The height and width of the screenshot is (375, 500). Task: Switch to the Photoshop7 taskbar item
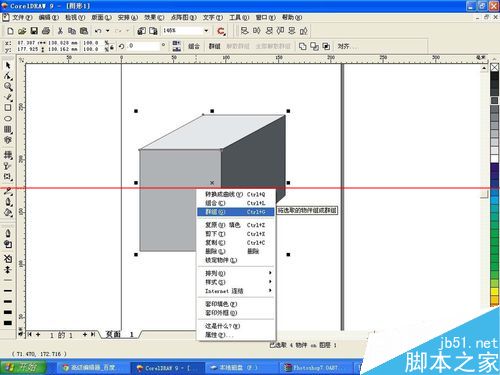[316, 368]
